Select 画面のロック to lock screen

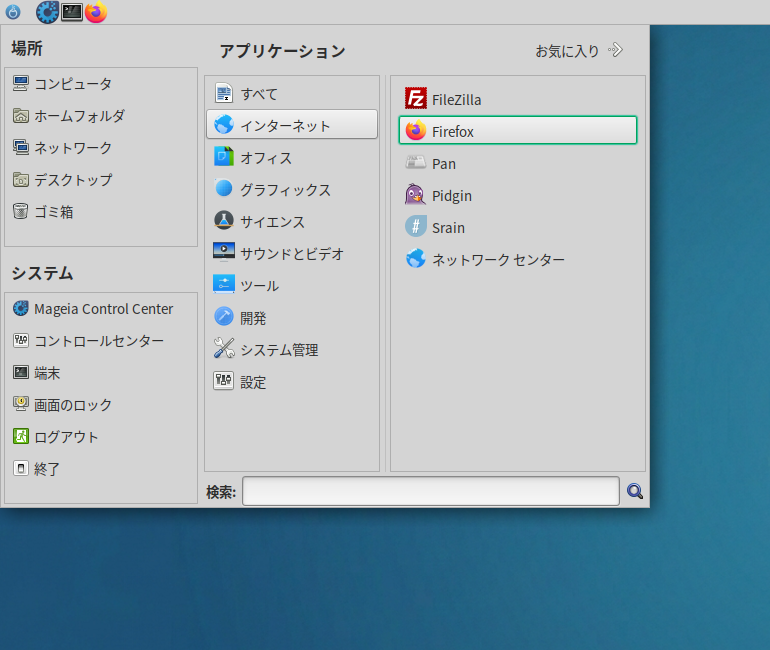101,405
